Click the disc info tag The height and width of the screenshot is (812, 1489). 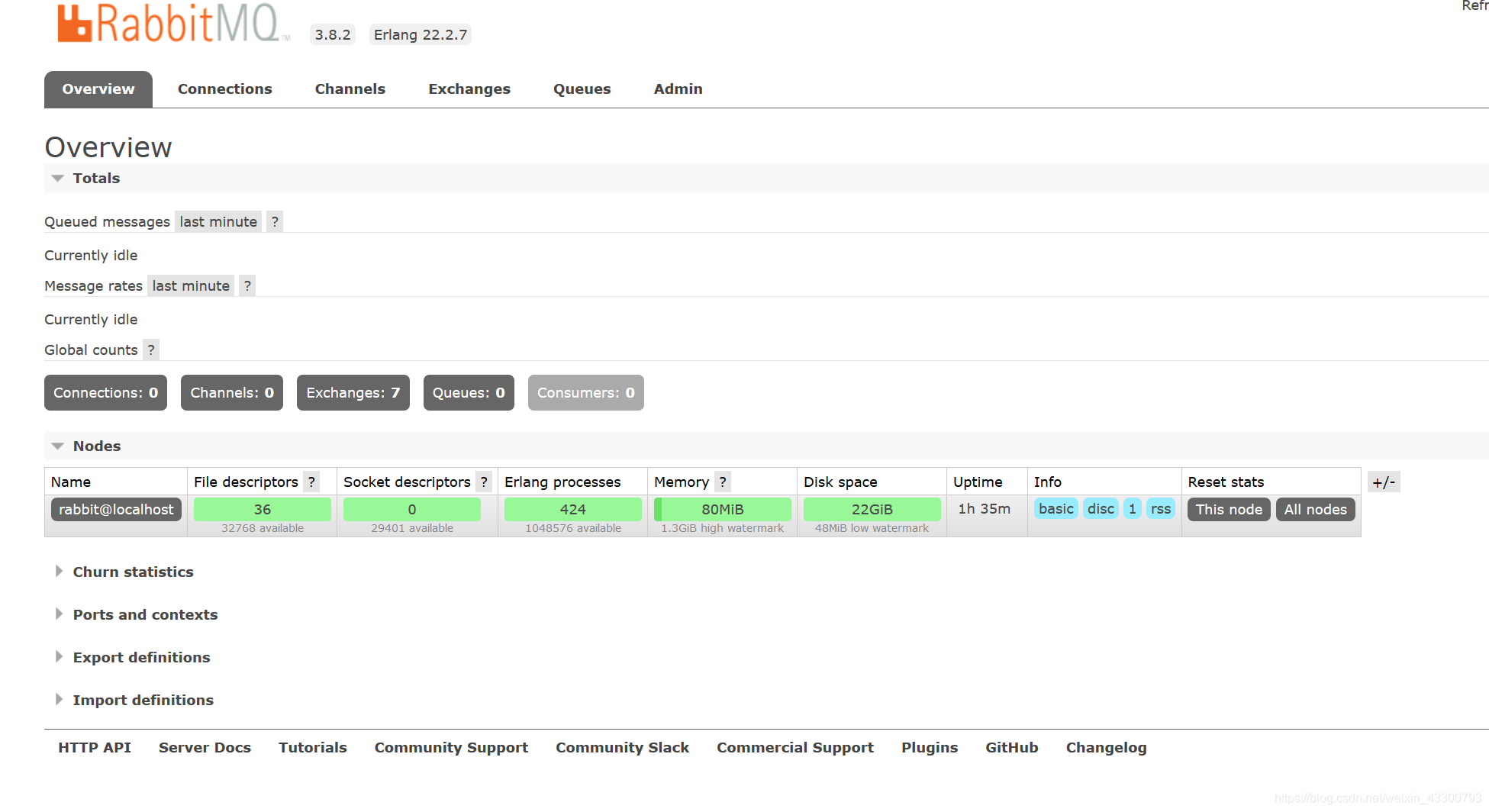(1101, 509)
